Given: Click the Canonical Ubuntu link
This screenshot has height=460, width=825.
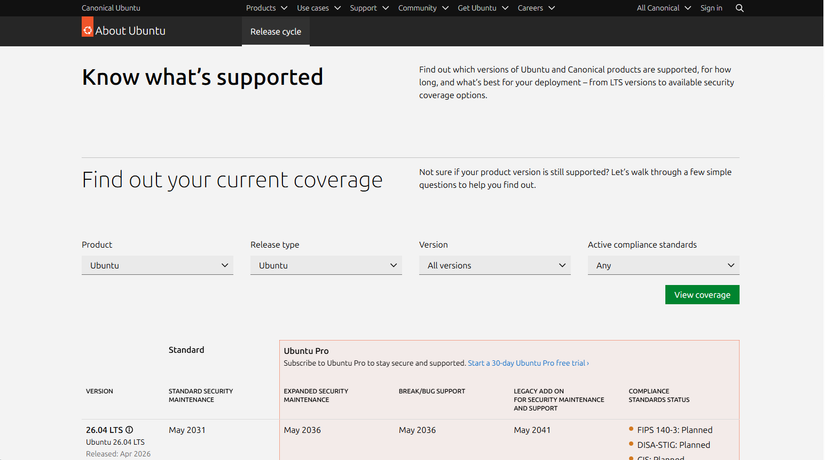Looking at the screenshot, I should [x=111, y=8].
